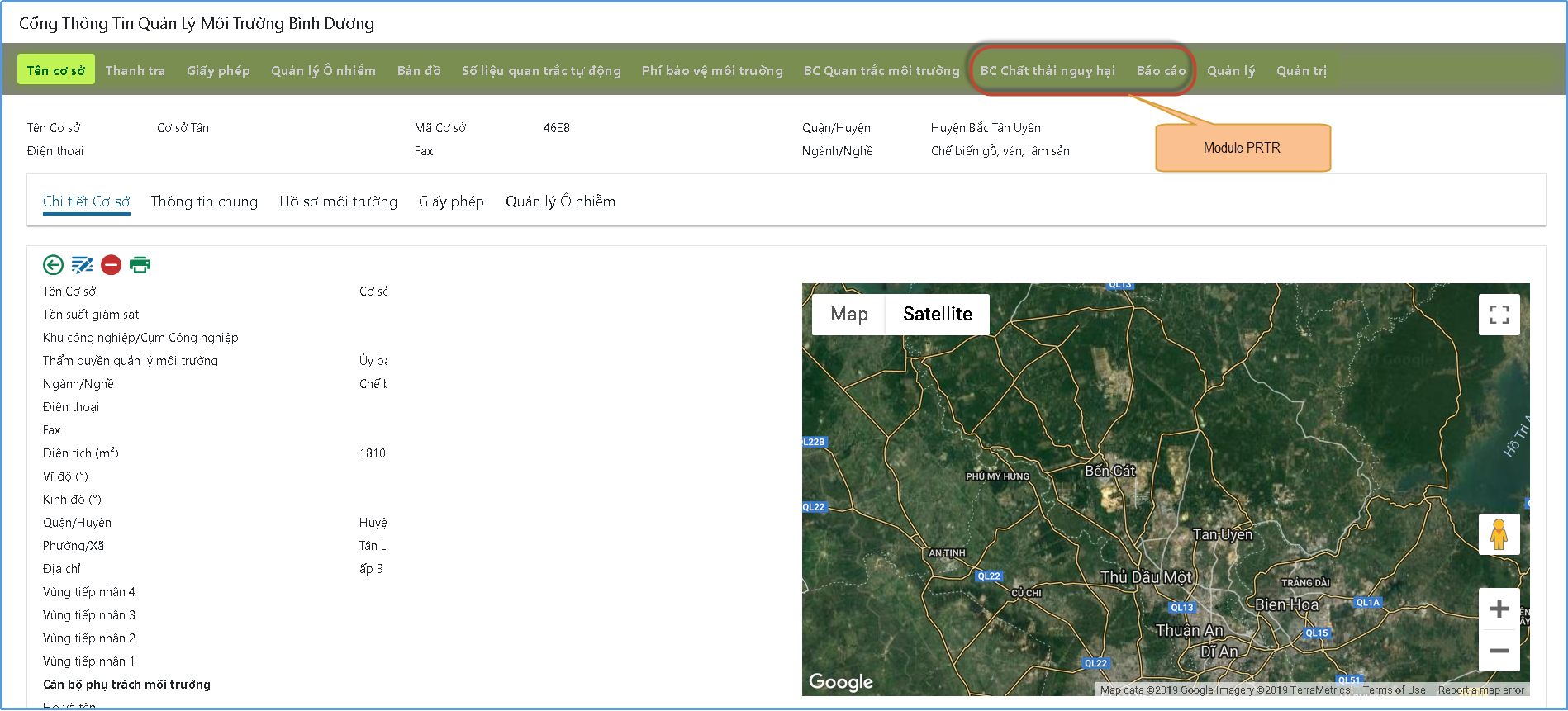Open BC Chất thải nguy hại menu
1568x711 pixels.
coord(1048,71)
